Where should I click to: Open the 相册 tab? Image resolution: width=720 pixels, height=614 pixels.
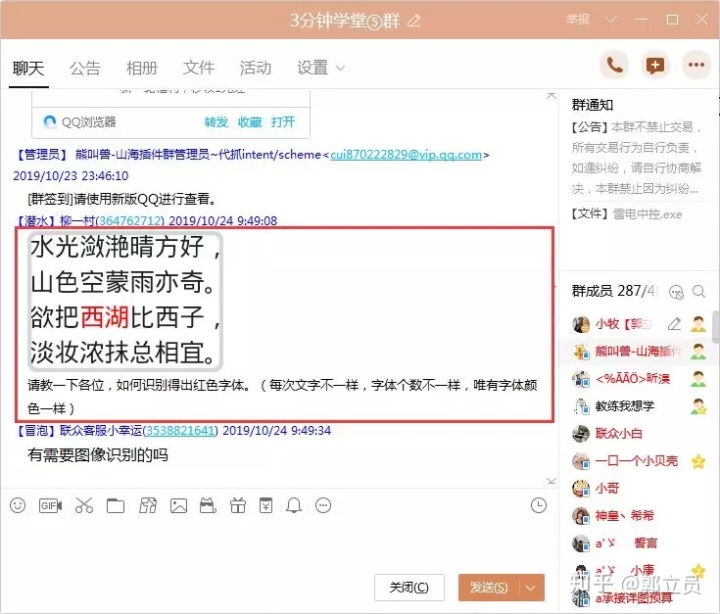click(142, 68)
